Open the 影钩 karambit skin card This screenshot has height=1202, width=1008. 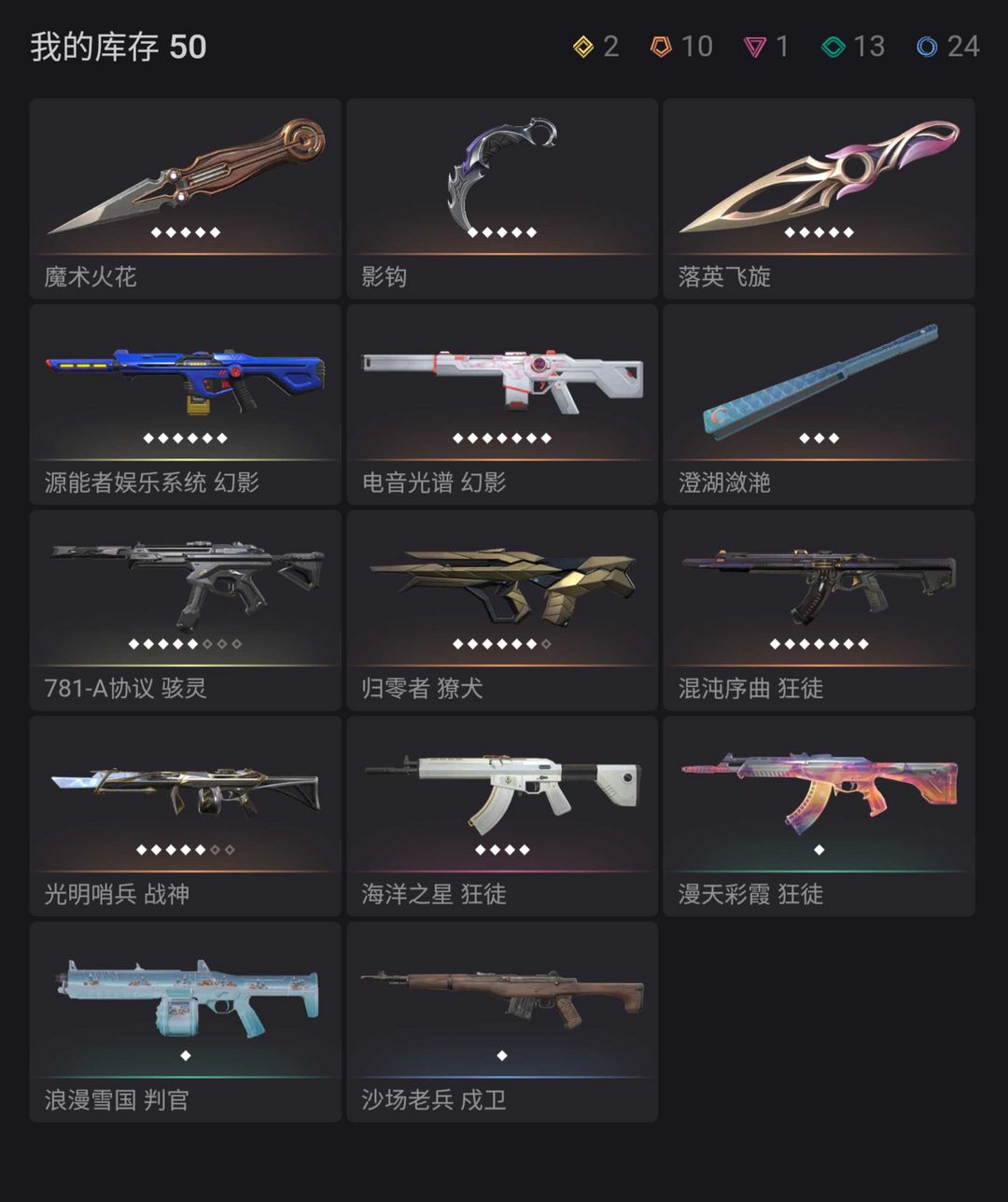pos(502,199)
